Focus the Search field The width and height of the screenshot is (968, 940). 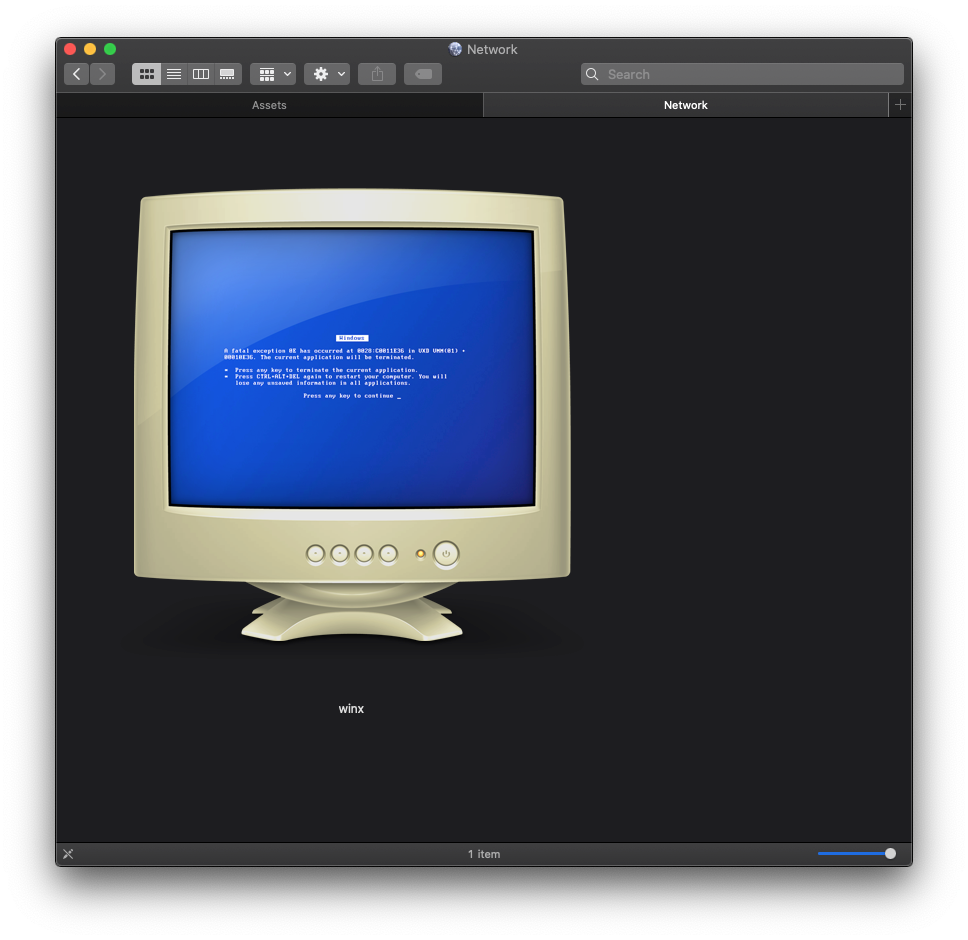[742, 74]
